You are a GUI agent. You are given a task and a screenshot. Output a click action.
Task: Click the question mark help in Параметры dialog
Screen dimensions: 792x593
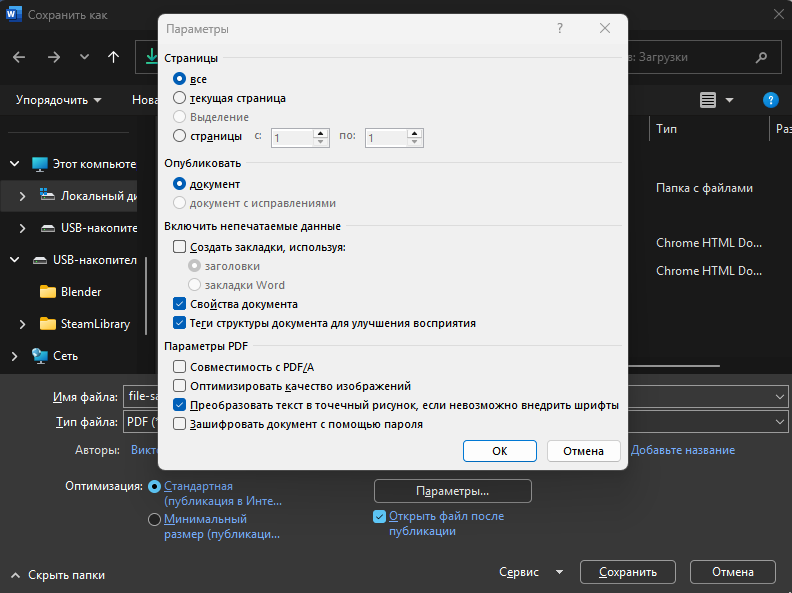560,28
